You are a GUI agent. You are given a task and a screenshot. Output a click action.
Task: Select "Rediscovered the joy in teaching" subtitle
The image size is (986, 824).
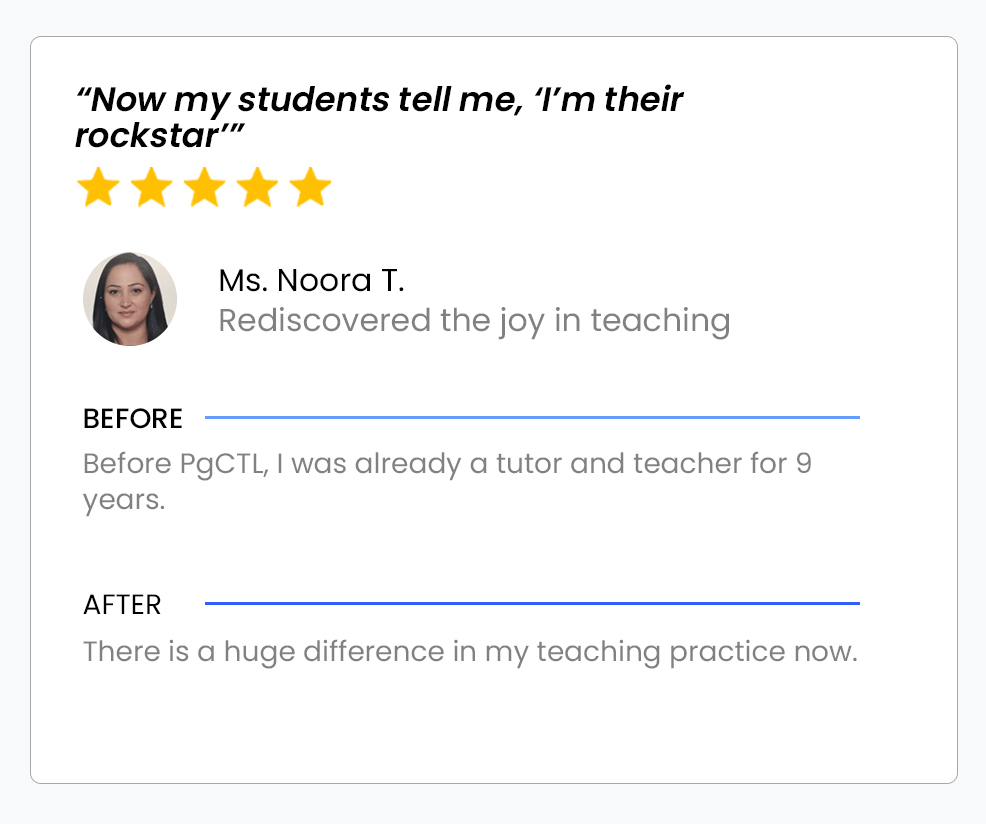tap(474, 321)
